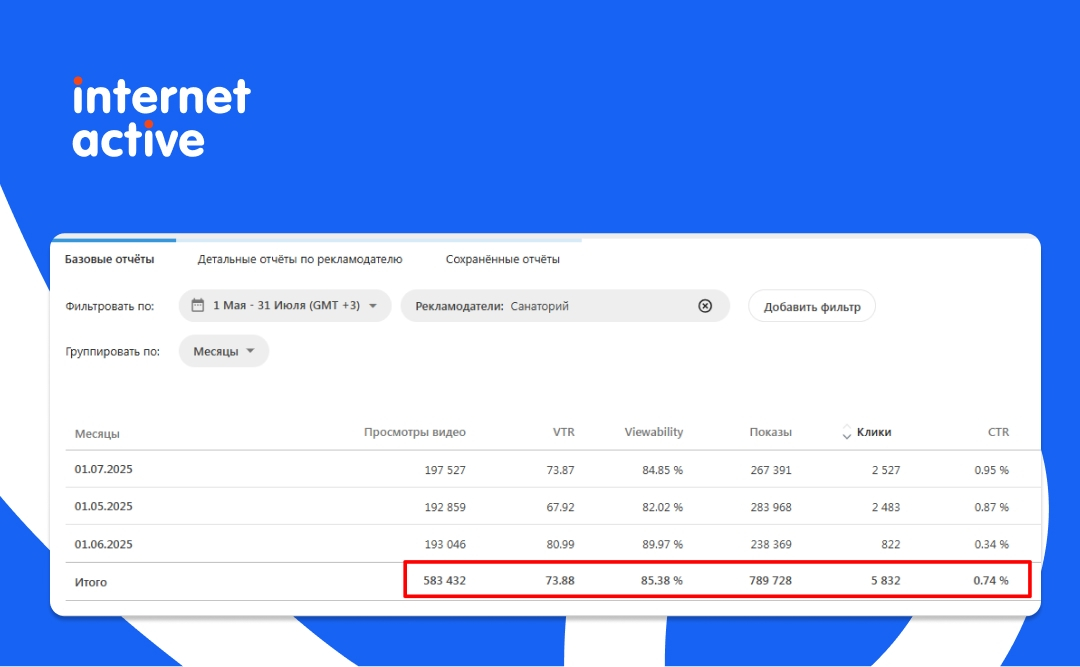Click the internet active logo
The image size is (1080, 667).
(162, 116)
